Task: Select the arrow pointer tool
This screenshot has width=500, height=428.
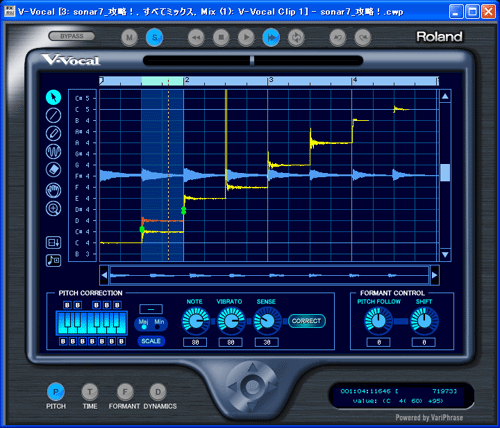Action: pos(53,98)
